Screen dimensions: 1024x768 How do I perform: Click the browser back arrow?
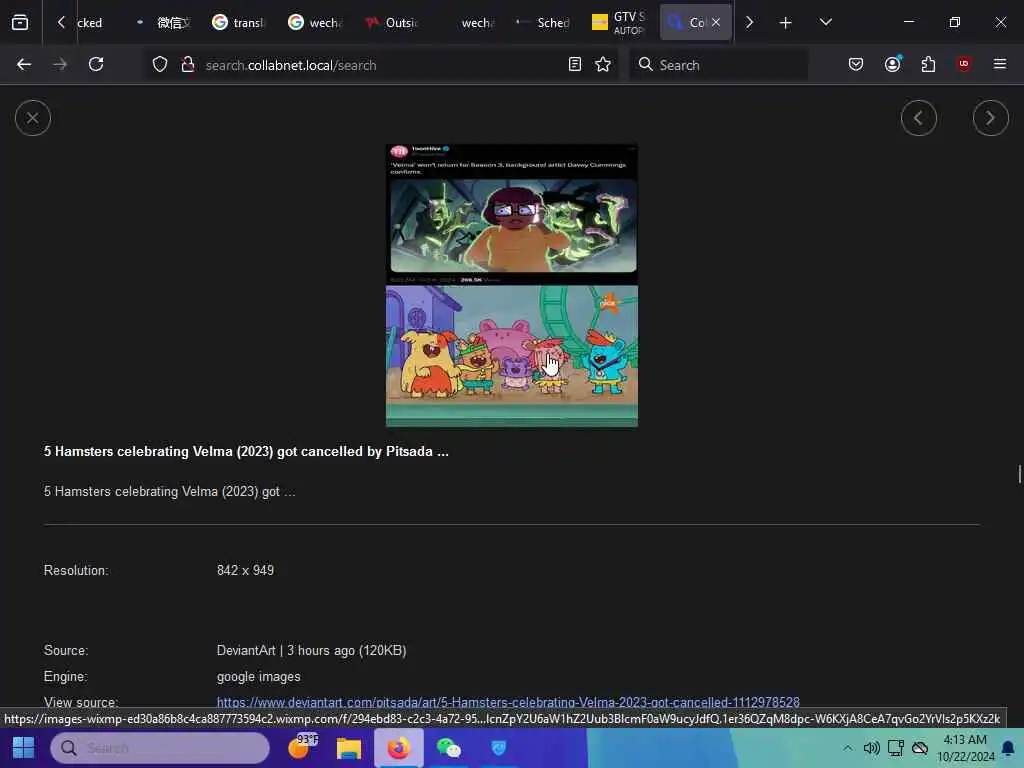[x=24, y=65]
